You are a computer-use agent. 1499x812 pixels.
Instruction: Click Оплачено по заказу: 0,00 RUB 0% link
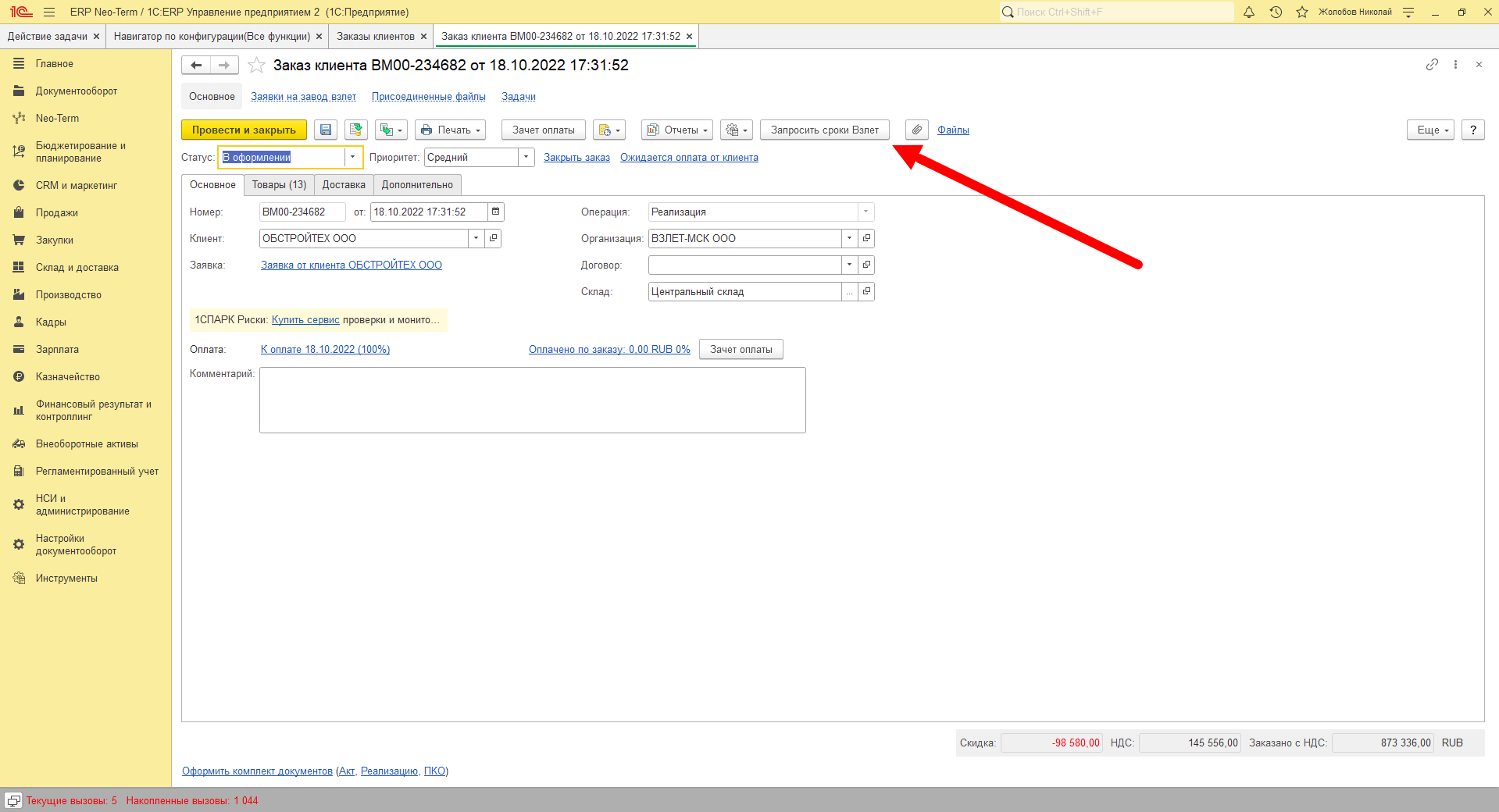[609, 350]
